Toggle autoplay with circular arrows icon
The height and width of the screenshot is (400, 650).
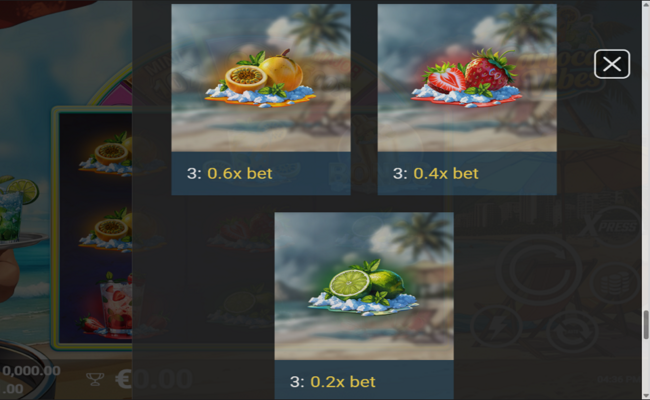click(x=572, y=330)
